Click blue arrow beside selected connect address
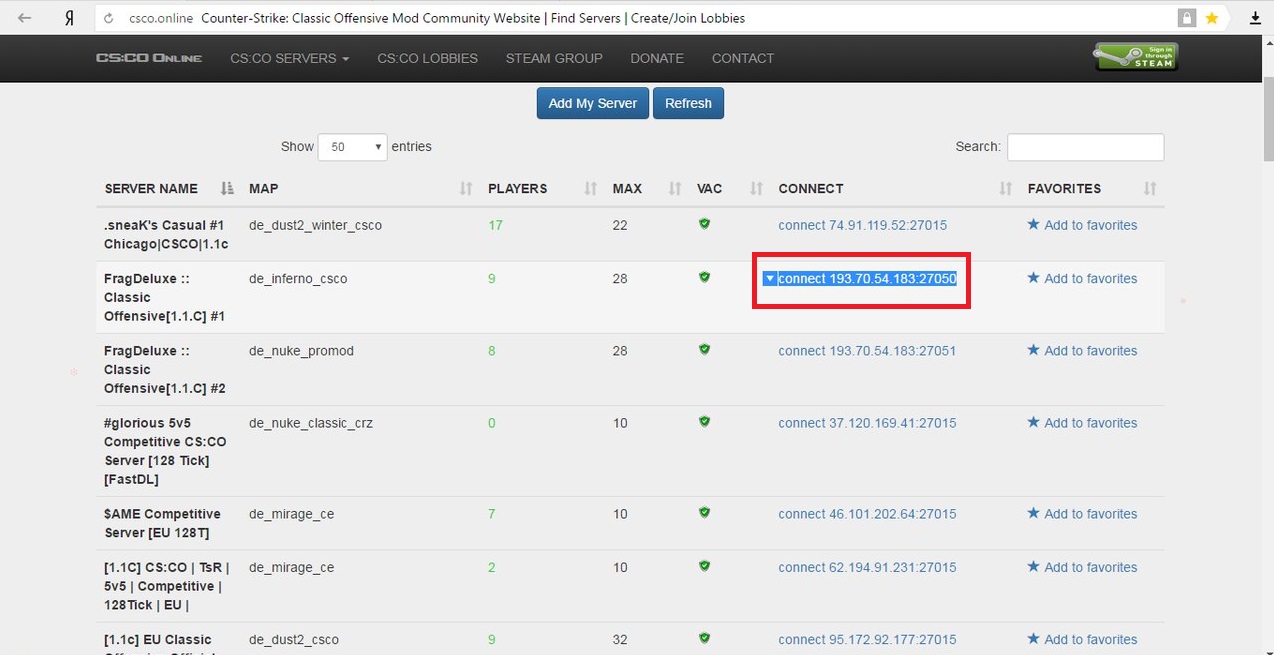Viewport: 1274px width, 655px height. point(769,279)
